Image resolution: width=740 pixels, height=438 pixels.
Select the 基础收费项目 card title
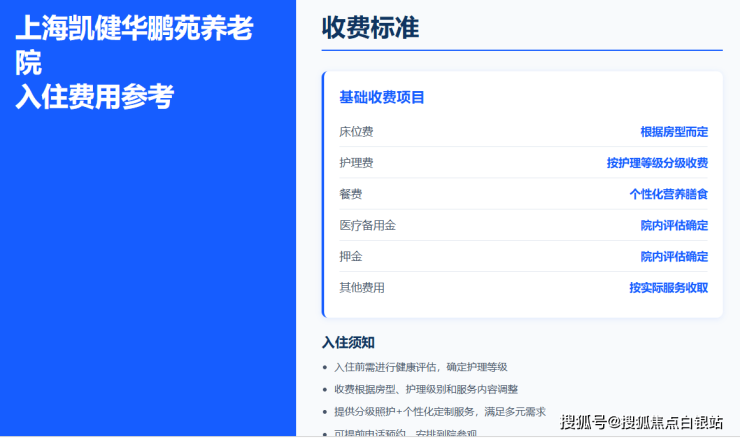pyautogui.click(x=382, y=97)
